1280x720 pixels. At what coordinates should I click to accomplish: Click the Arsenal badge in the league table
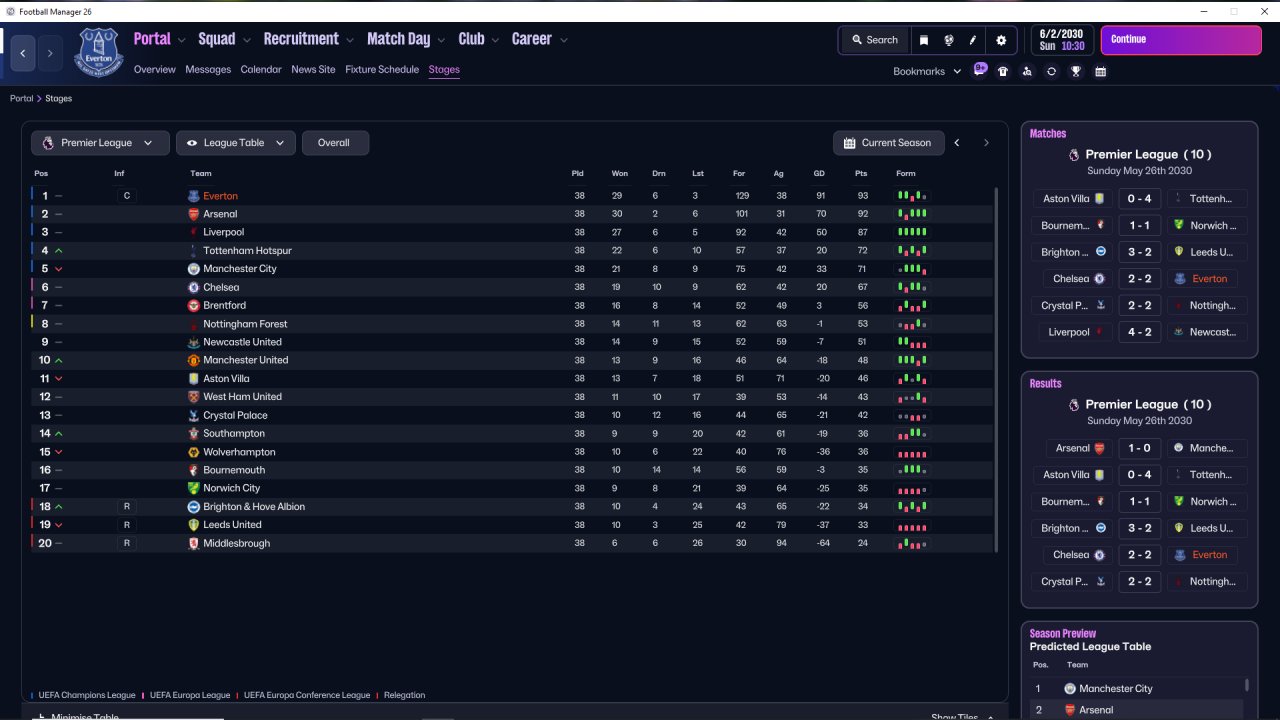click(194, 214)
